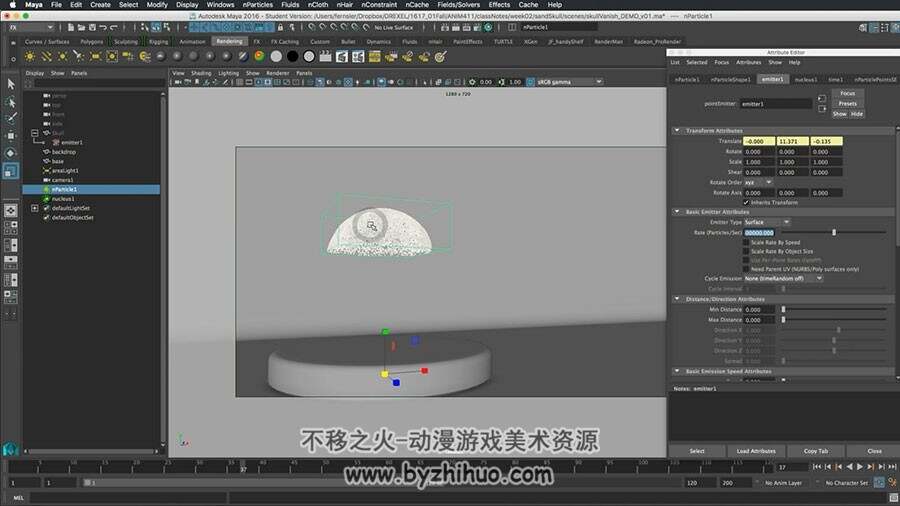Click the Hide button in Attribute Editor
This screenshot has width=900, height=506.
click(x=857, y=114)
